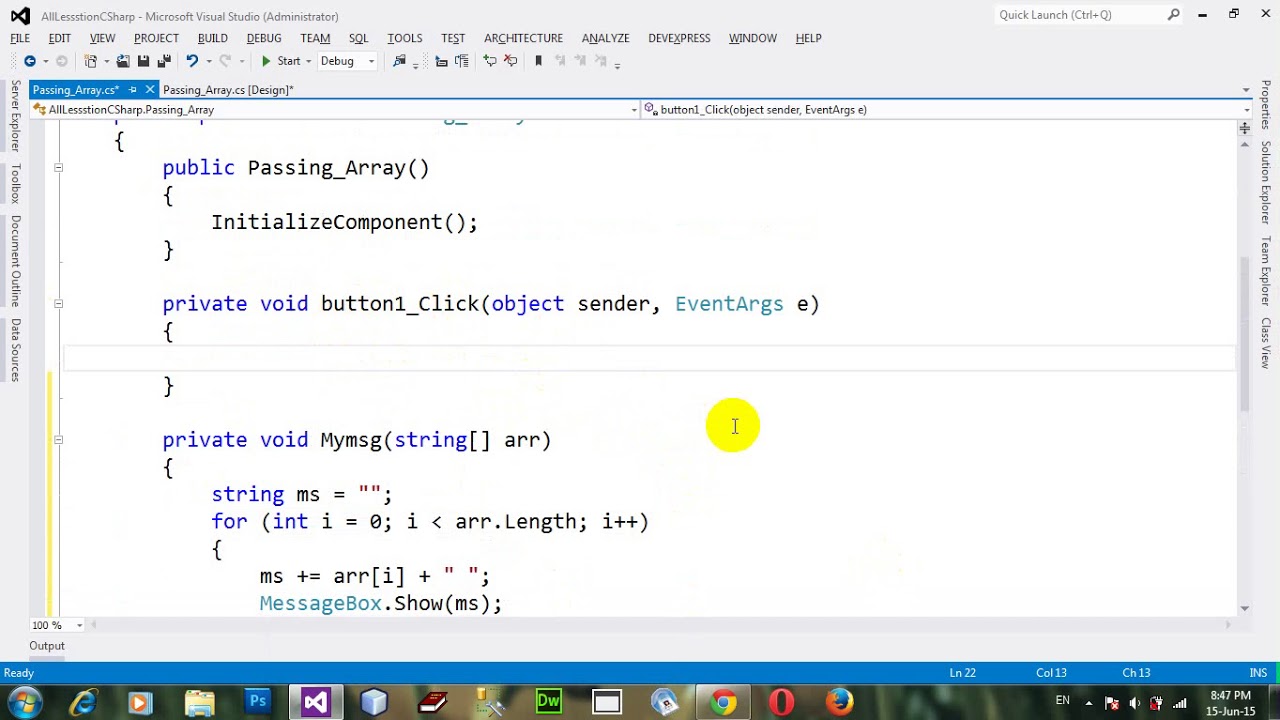This screenshot has height=720, width=1280.
Task: Open the ARCHITECTURE menu
Action: pos(523,38)
